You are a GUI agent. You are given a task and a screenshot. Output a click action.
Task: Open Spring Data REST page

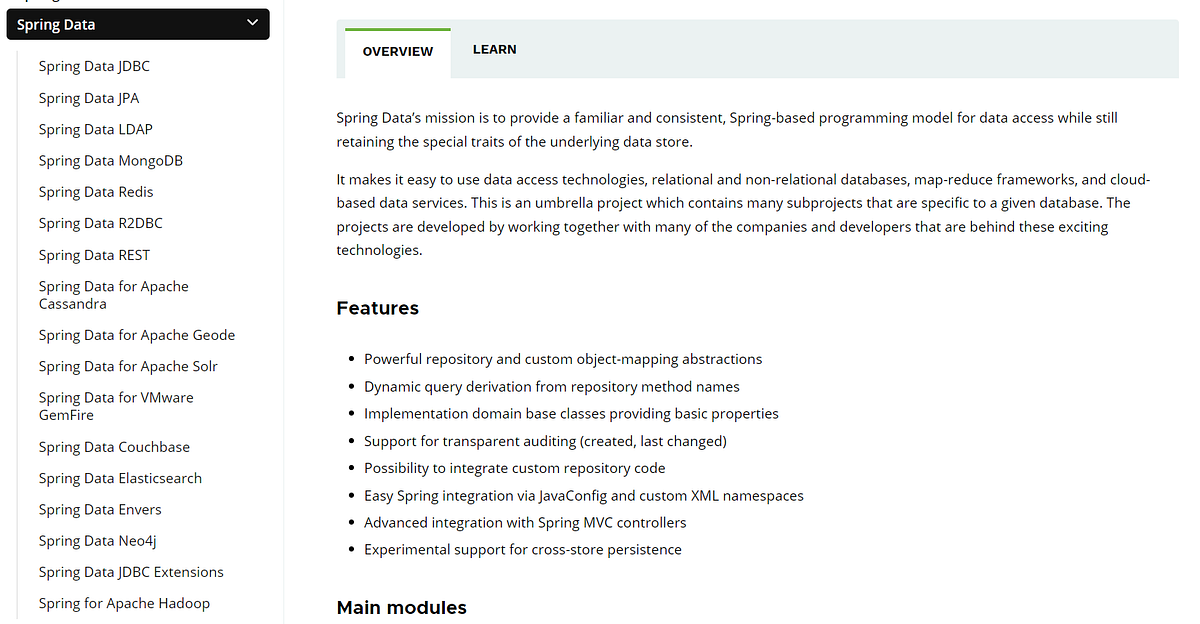[94, 254]
